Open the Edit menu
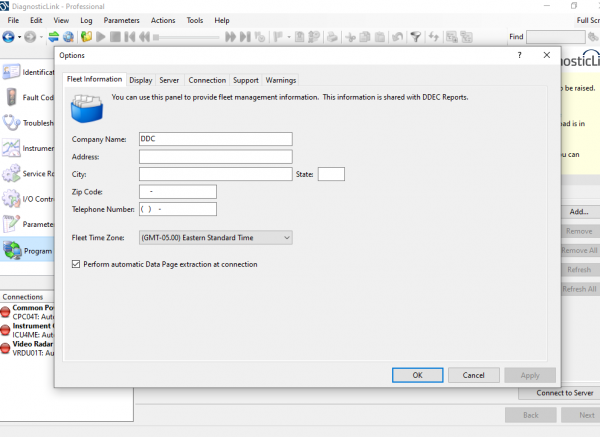This screenshot has height=437, width=600. click(x=36, y=20)
